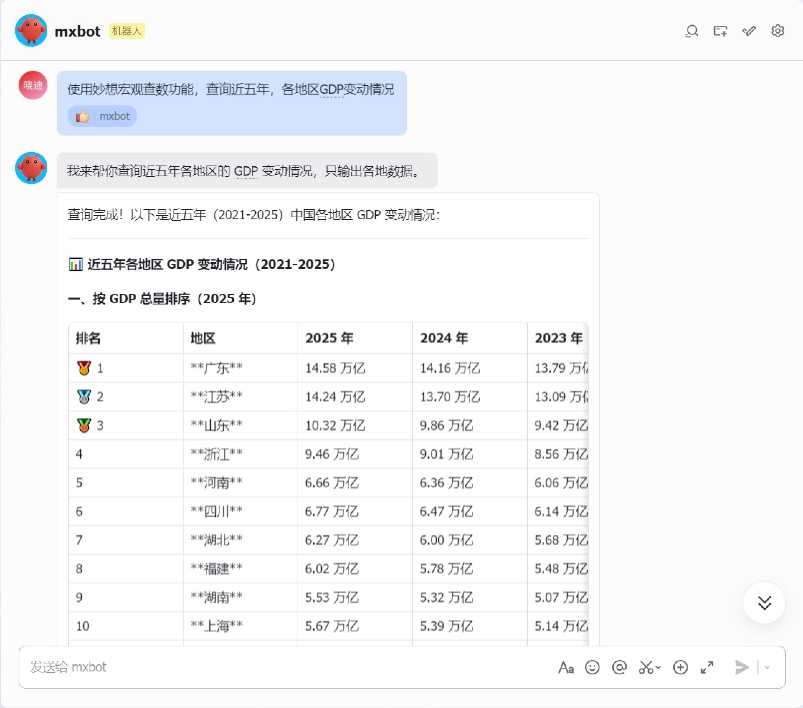Click the add-to-new-window icon in header

pyautogui.click(x=720, y=31)
